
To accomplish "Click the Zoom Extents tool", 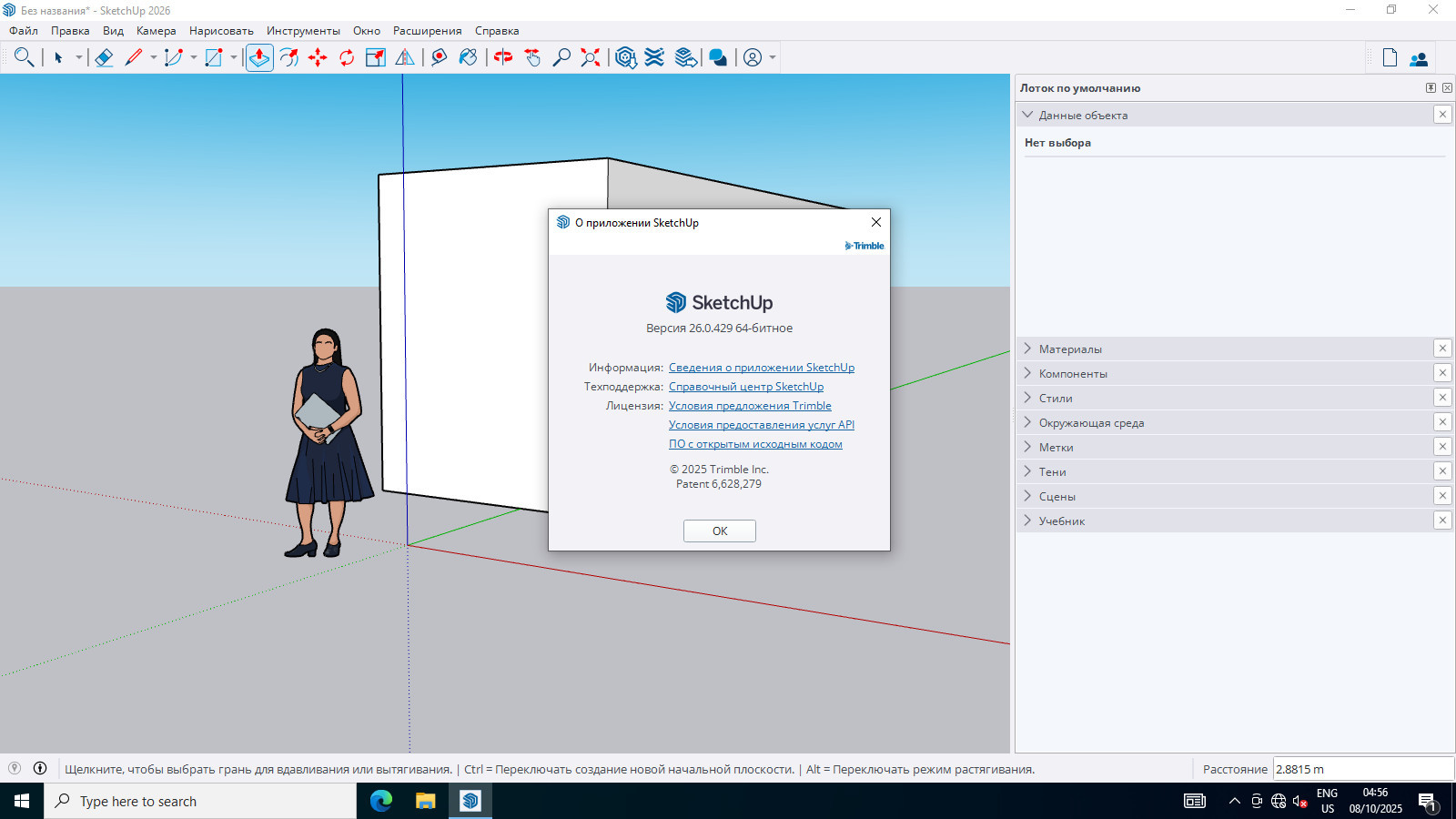I will tap(591, 57).
